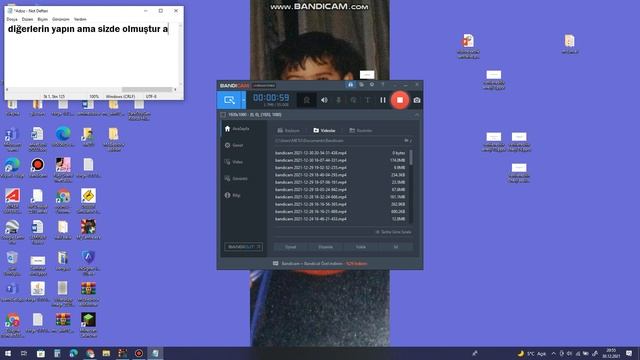Toggle the mouse effects icon in Bandicam
Image resolution: width=640 pixels, height=360 pixels.
click(x=353, y=100)
